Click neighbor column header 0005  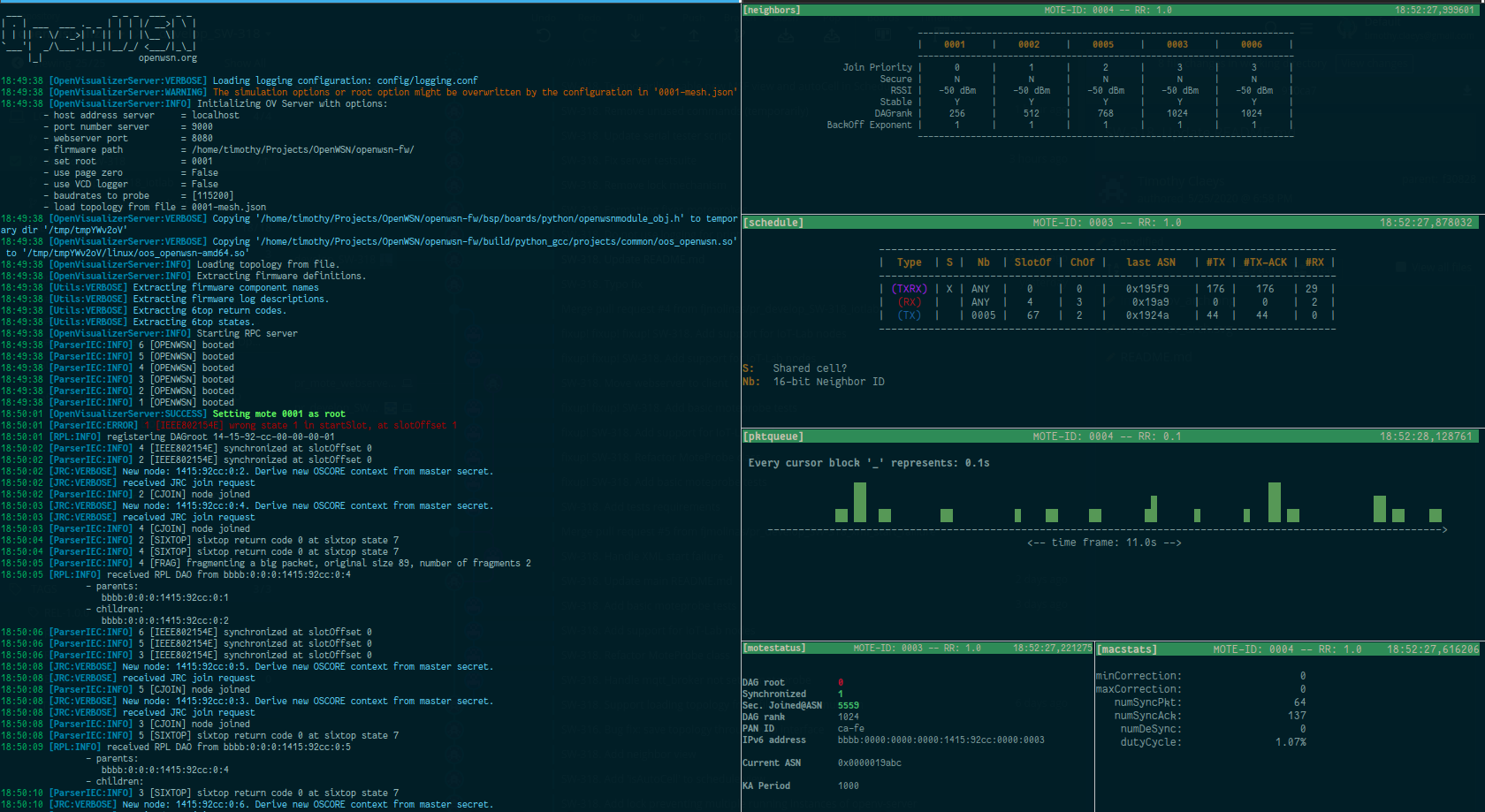(1103, 44)
